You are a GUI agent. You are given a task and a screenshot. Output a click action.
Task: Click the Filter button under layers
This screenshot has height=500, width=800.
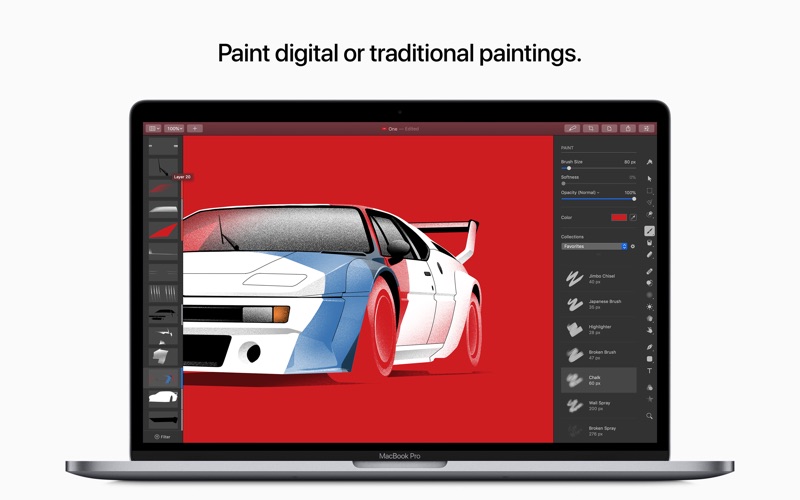(x=162, y=437)
